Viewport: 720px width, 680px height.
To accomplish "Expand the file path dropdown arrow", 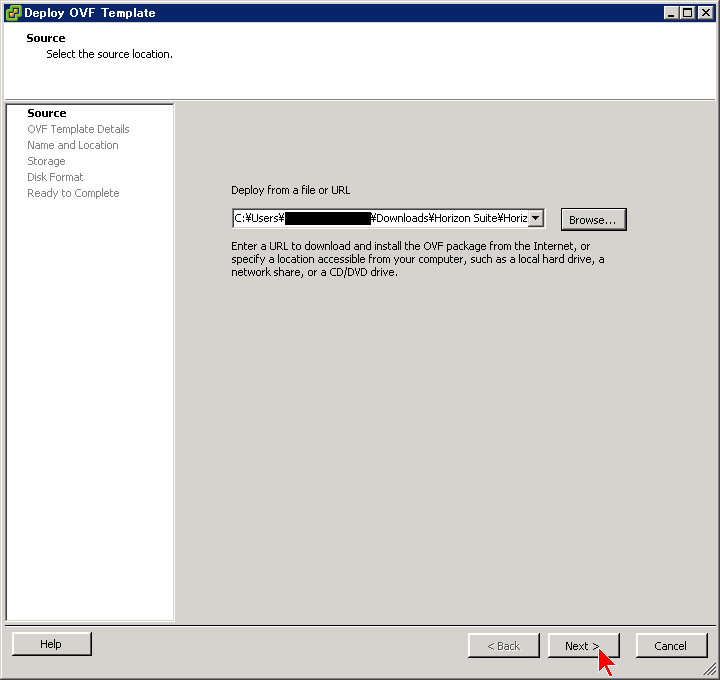I will pos(536,218).
